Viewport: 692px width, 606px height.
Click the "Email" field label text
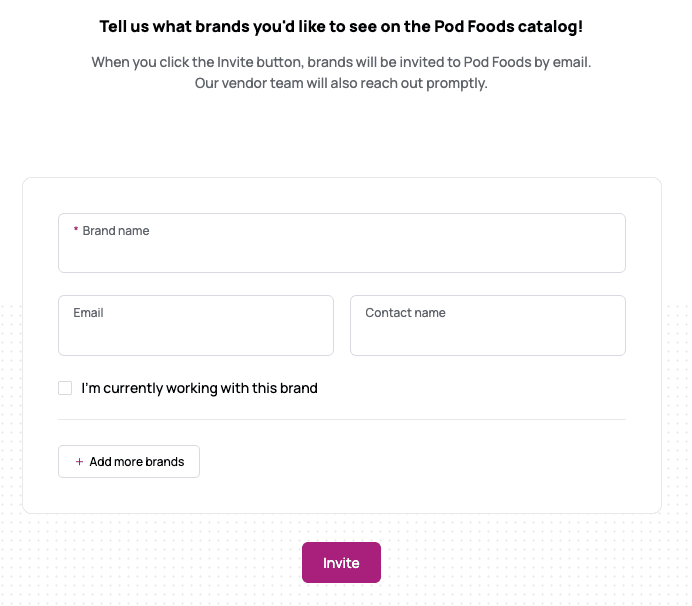88,313
